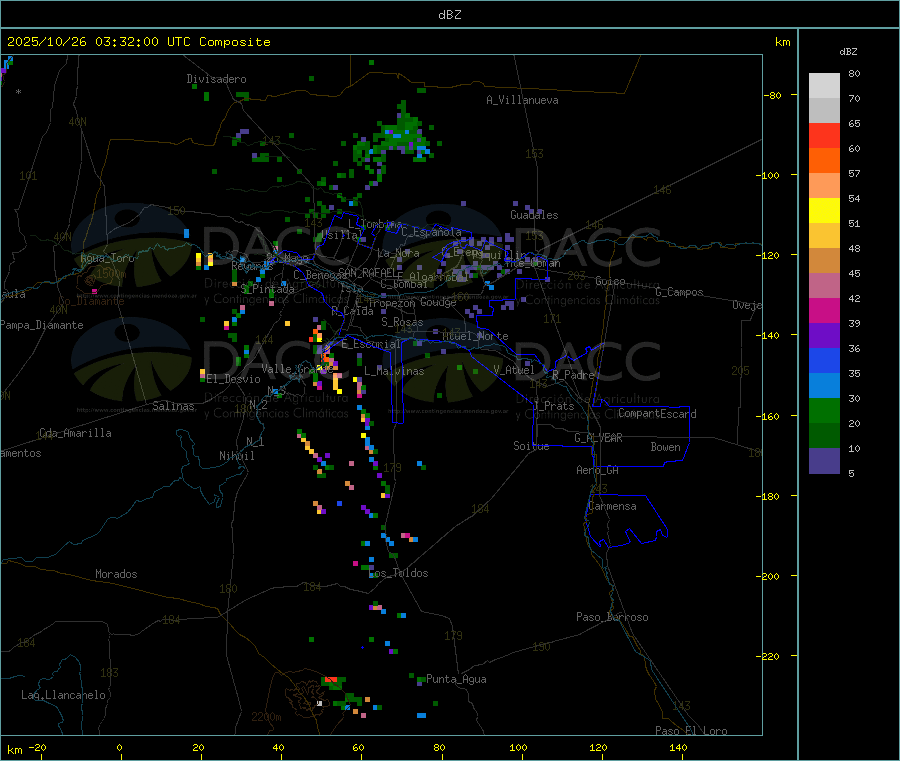The image size is (900, 761).
Task: Click the V_Atuel map label
Action: (514, 370)
